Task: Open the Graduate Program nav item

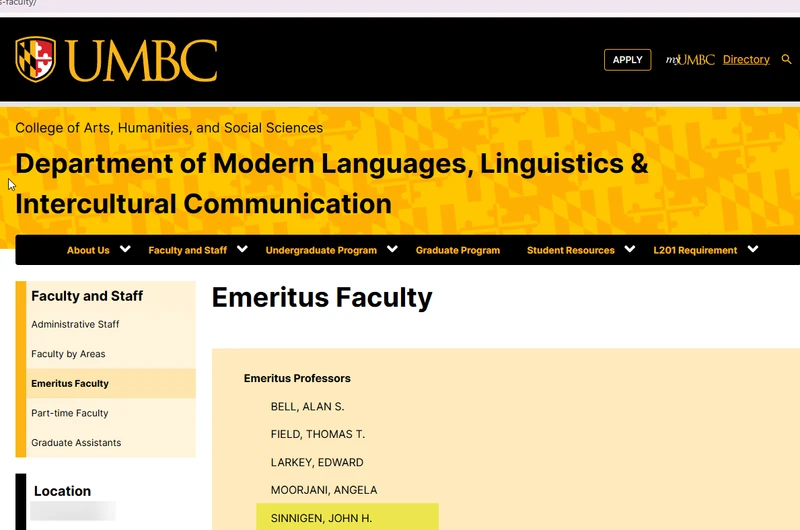Action: 458,250
